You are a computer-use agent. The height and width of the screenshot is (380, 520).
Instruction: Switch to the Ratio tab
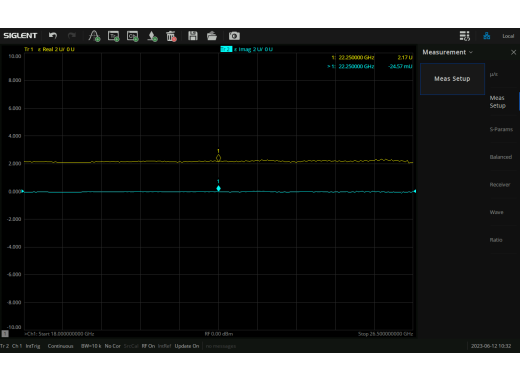[496, 240]
